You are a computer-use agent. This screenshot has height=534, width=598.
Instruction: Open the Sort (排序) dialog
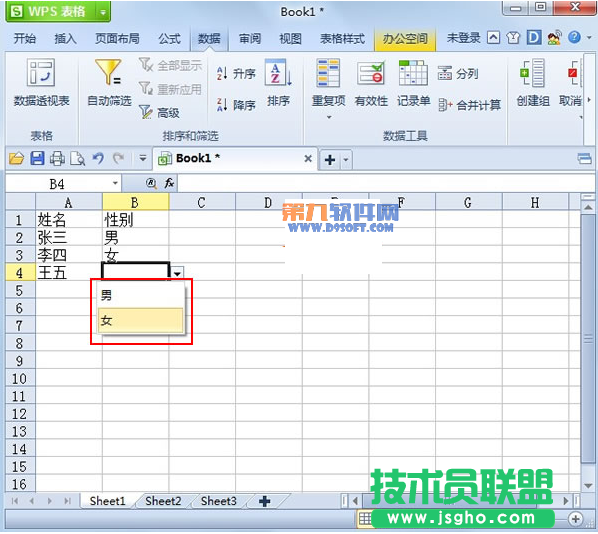(278, 82)
